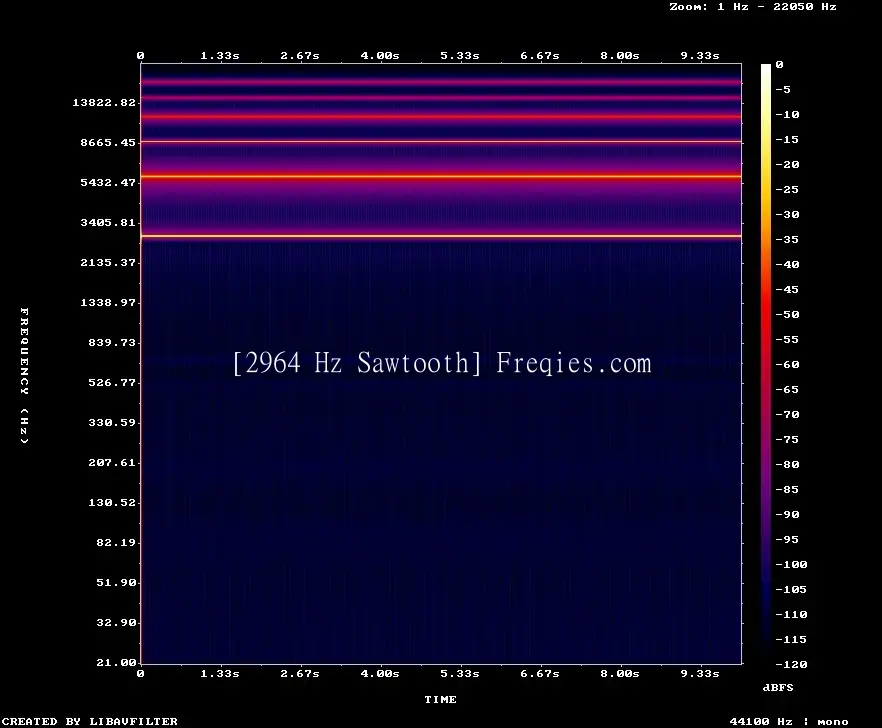Screen dimensions: 882x728
Task: Click the -20 value on the dBFS scale
Action: coord(787,164)
